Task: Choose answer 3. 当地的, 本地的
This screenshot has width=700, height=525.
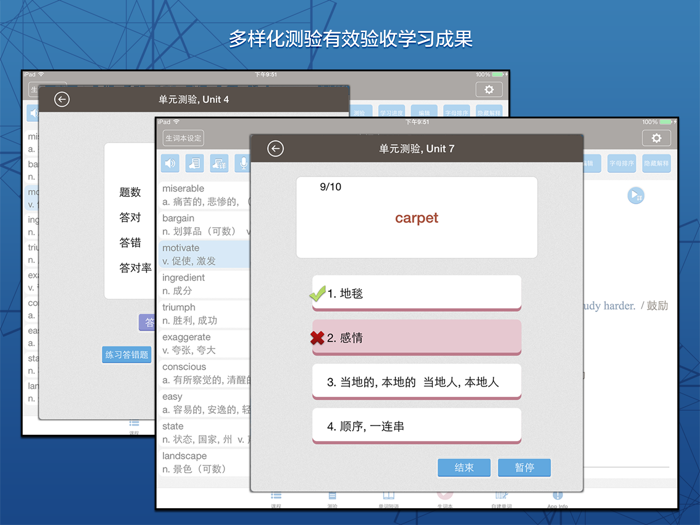Action: pos(417,382)
